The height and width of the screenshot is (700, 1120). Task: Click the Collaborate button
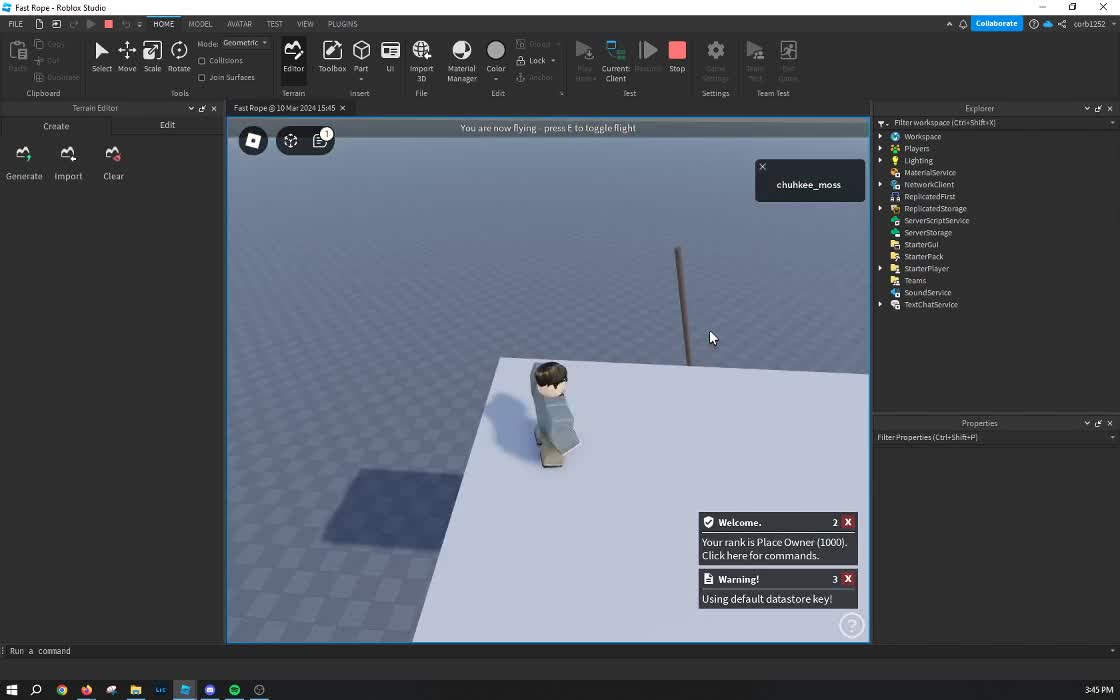[x=996, y=24]
